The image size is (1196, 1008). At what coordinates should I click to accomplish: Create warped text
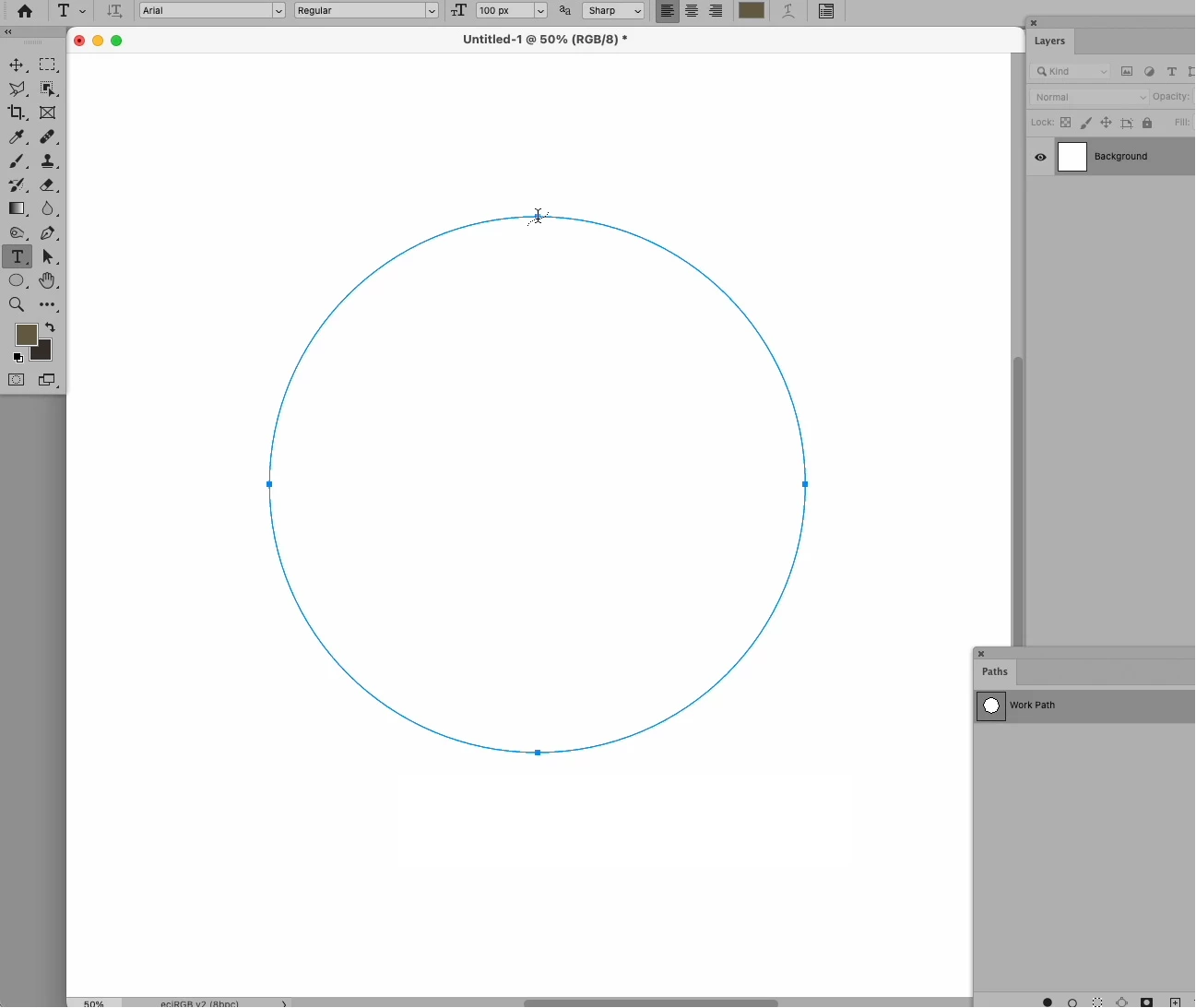point(789,11)
